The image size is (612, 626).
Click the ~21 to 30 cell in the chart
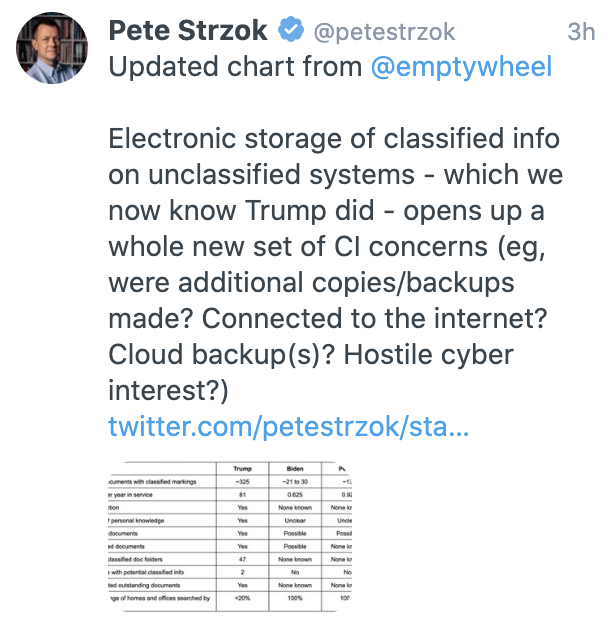point(295,481)
